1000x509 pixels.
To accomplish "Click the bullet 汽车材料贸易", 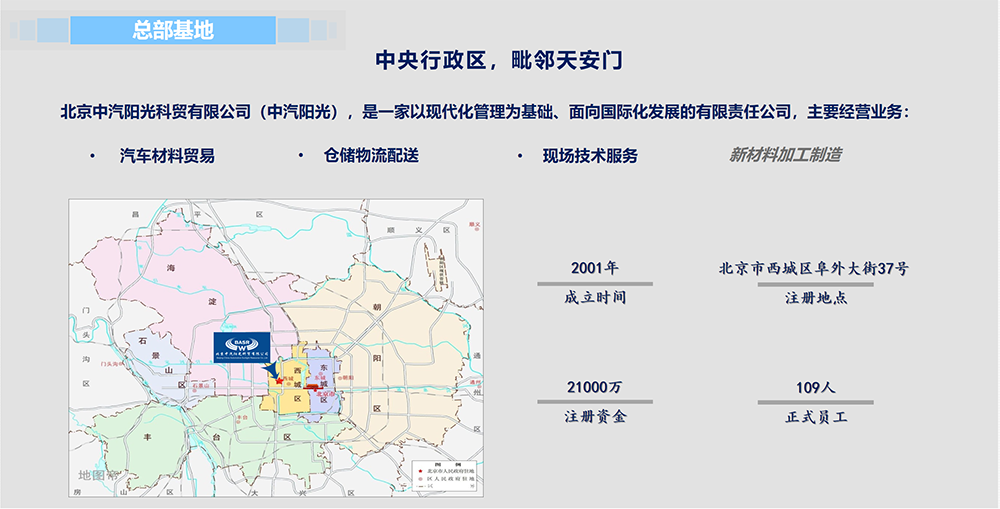I will point(167,156).
